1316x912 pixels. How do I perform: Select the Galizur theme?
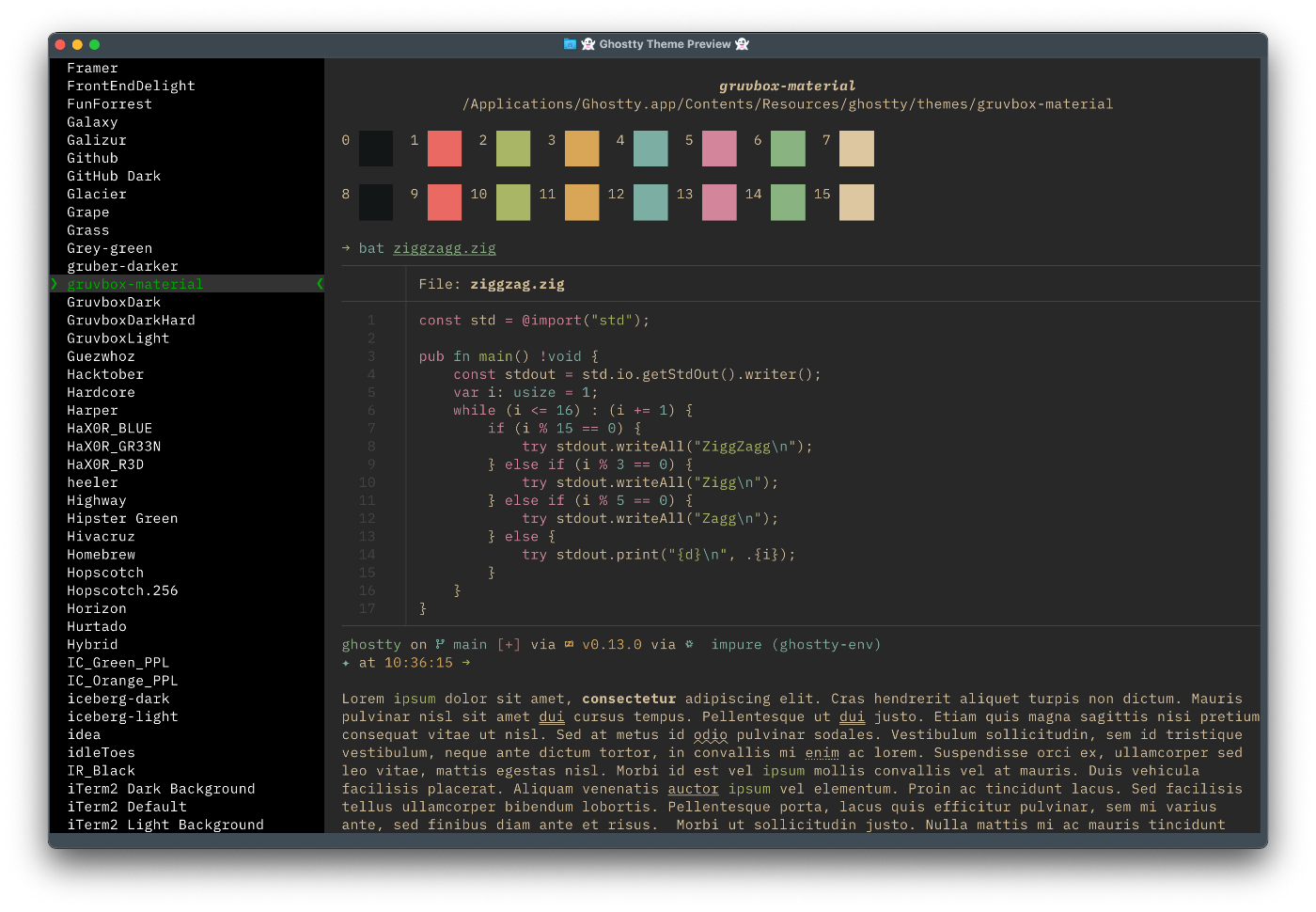click(x=97, y=140)
